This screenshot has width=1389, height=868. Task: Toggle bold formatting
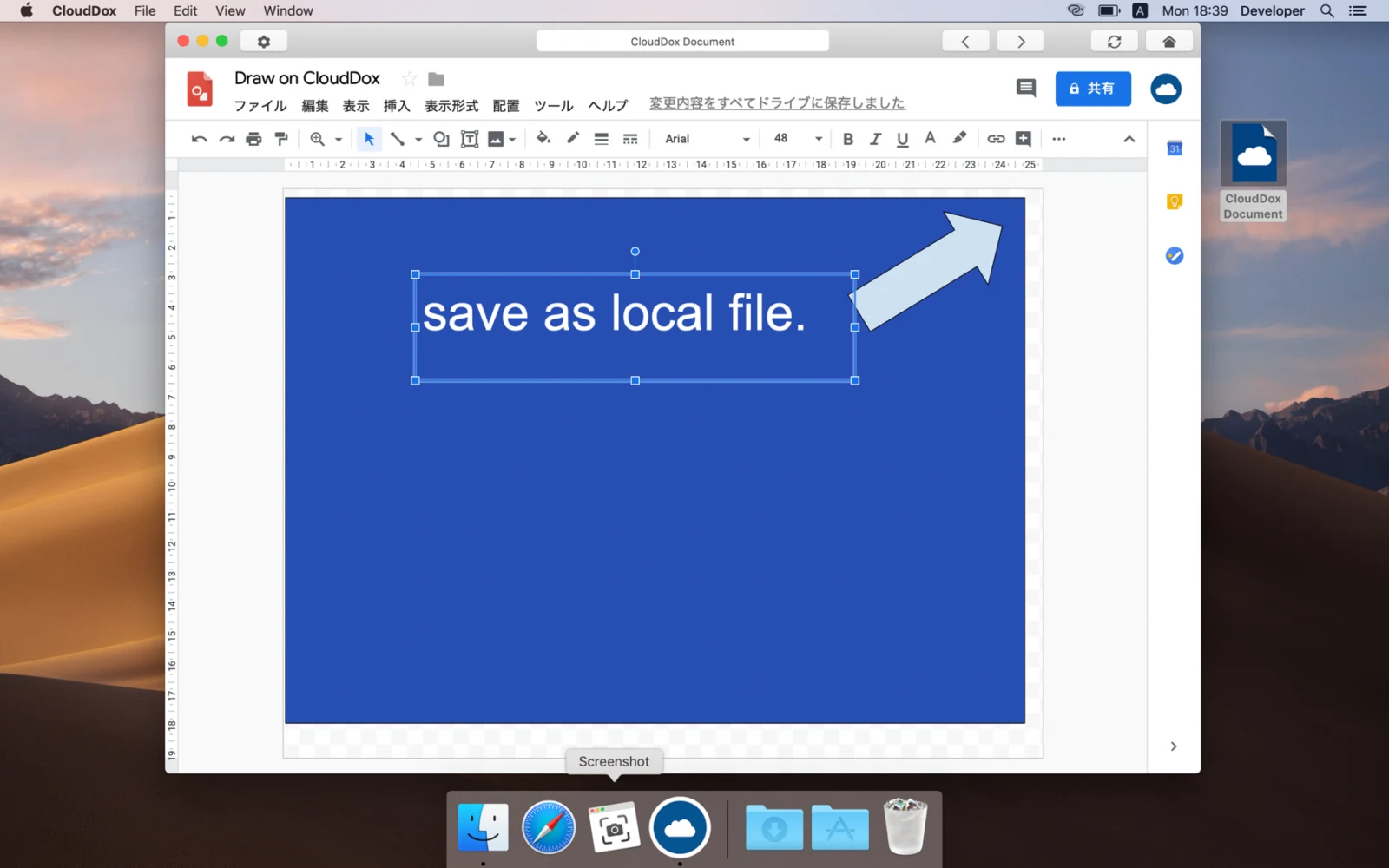[848, 139]
